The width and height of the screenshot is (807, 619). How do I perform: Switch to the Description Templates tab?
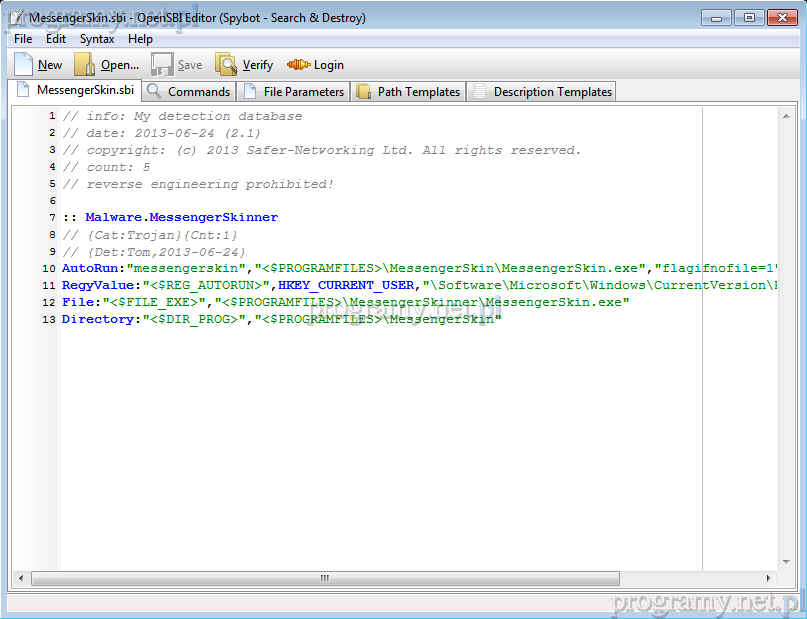point(552,92)
